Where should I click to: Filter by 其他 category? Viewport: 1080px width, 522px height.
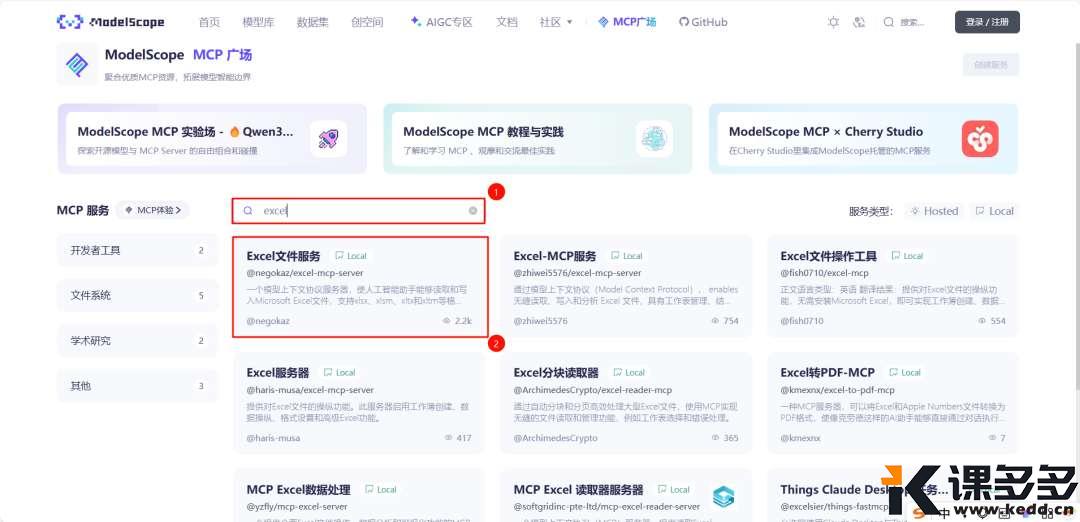tap(138, 386)
